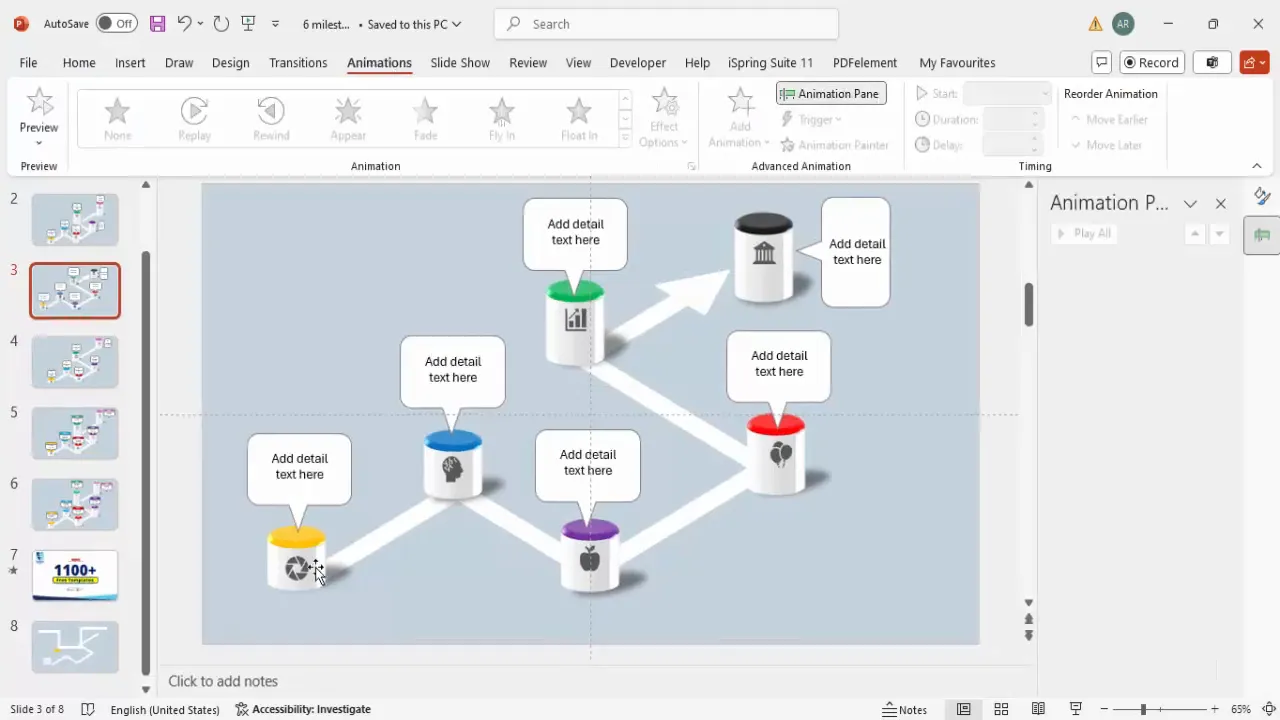This screenshot has height=720, width=1280.
Task: Click the Designer side pane icon
Action: pyautogui.click(x=1262, y=196)
